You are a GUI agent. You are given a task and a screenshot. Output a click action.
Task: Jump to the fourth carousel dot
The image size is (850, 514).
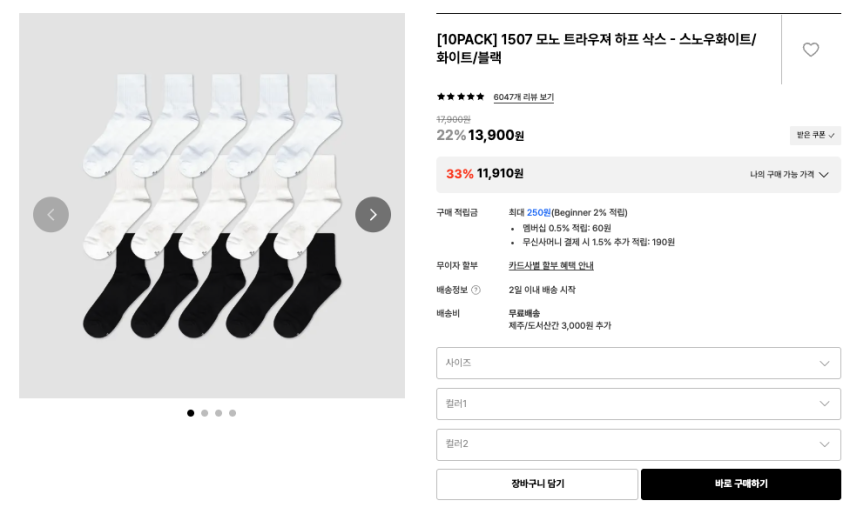point(233,413)
